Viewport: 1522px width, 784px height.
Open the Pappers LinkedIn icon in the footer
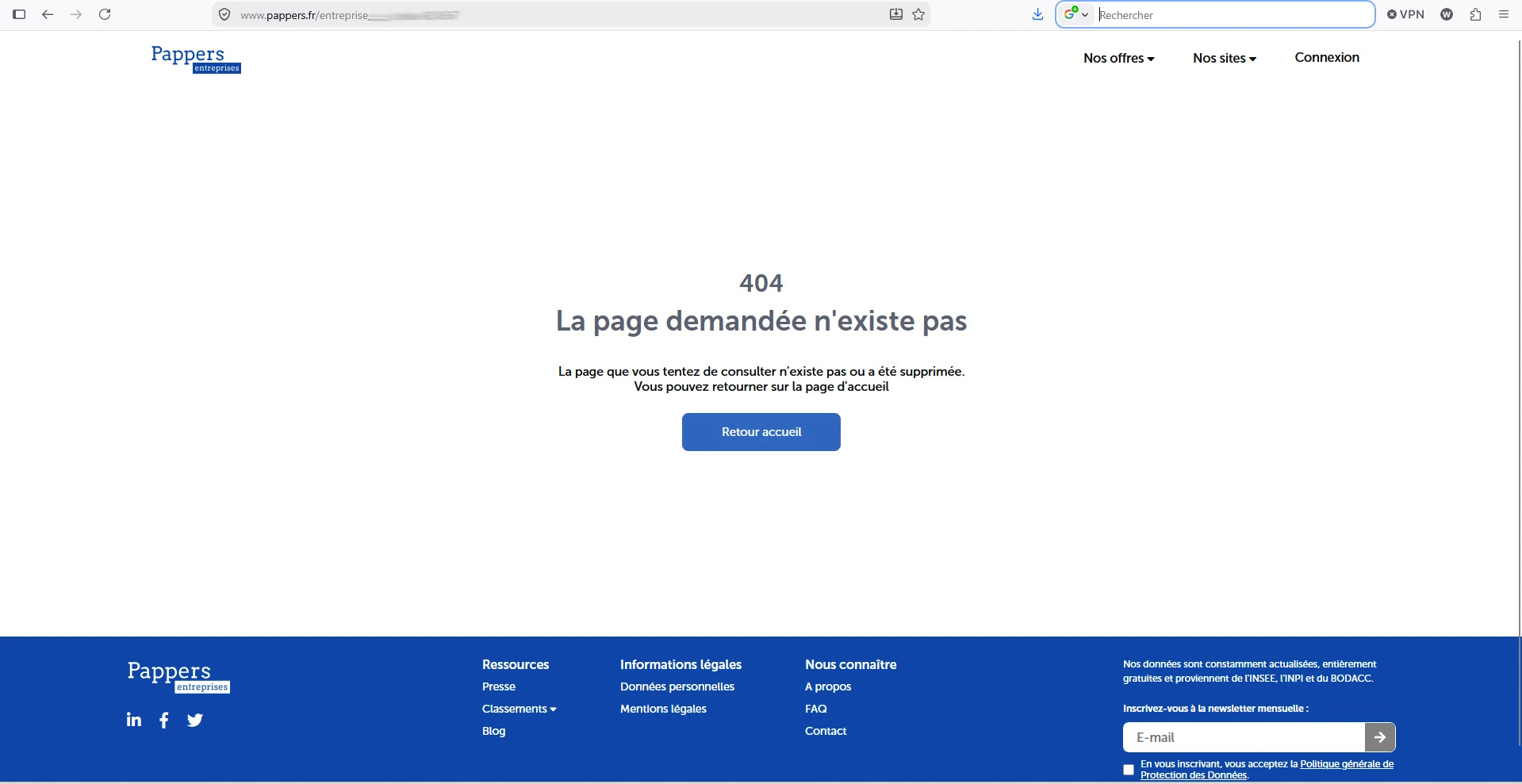[x=134, y=719]
